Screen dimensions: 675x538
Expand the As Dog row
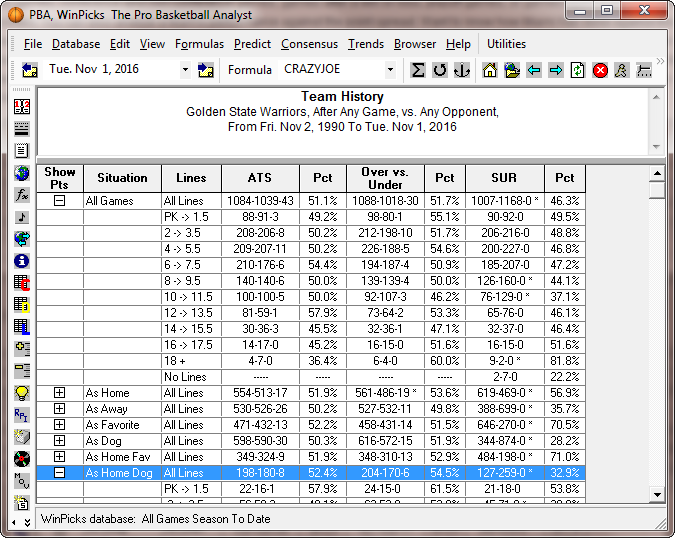click(x=59, y=440)
